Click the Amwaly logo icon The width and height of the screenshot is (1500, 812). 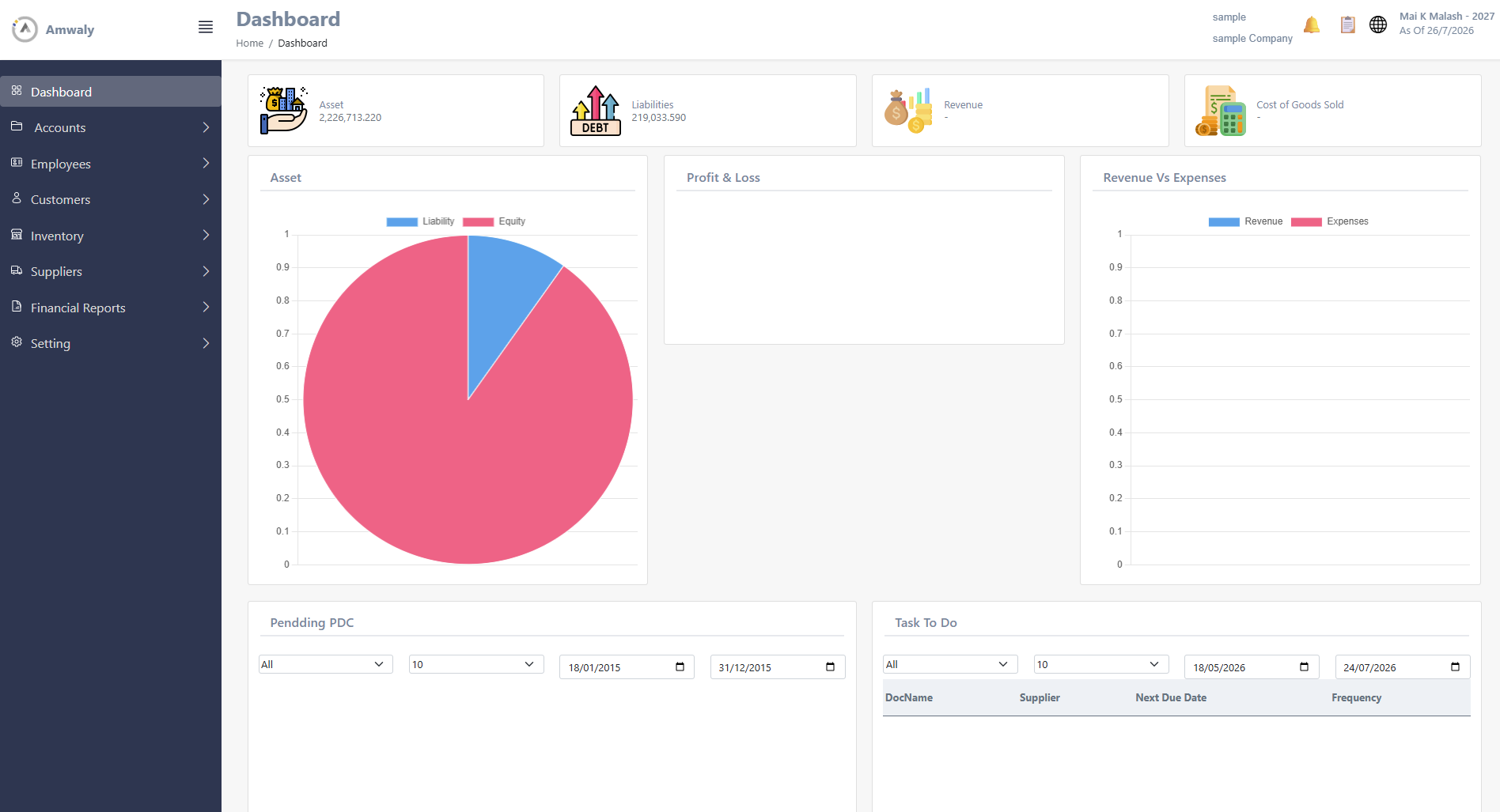click(x=25, y=29)
